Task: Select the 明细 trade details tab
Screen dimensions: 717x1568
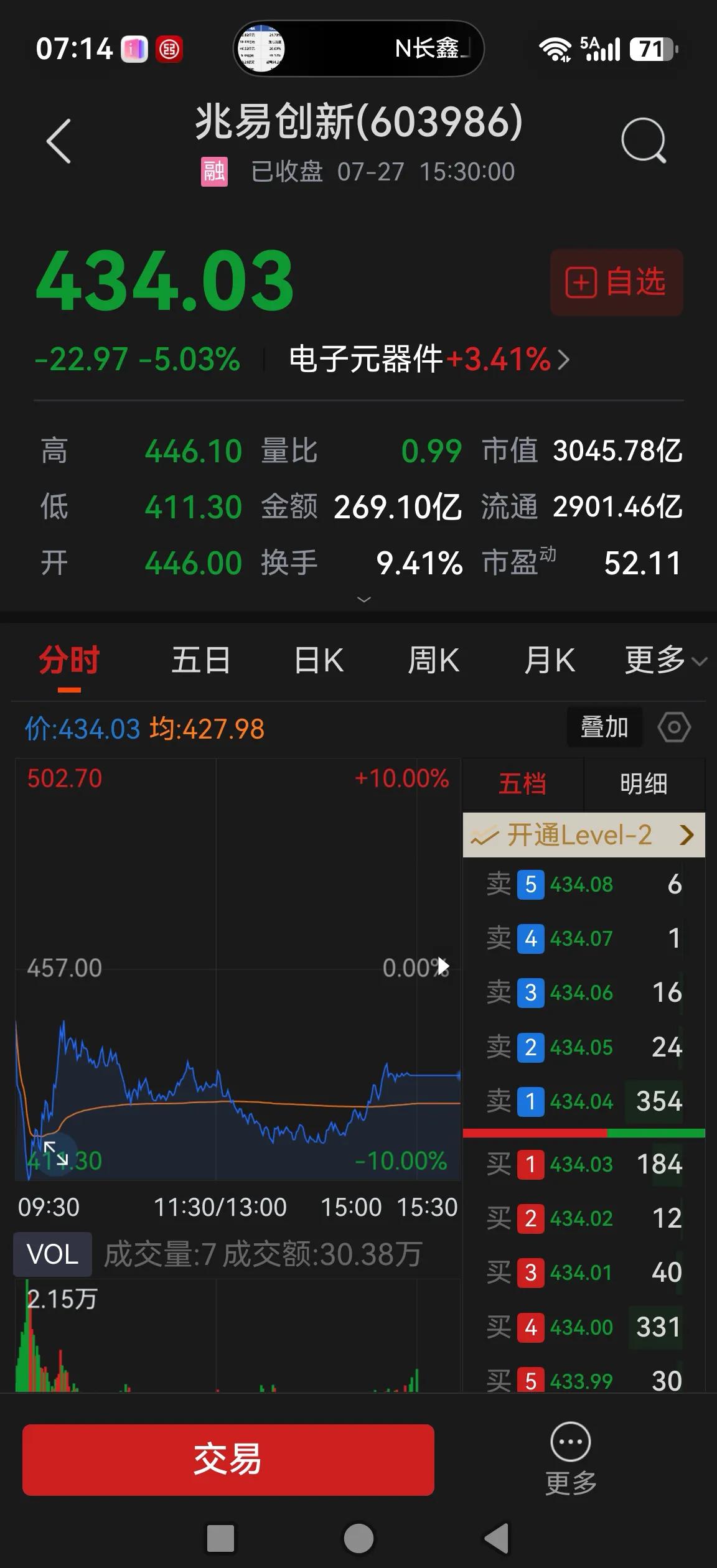Action: click(x=644, y=784)
